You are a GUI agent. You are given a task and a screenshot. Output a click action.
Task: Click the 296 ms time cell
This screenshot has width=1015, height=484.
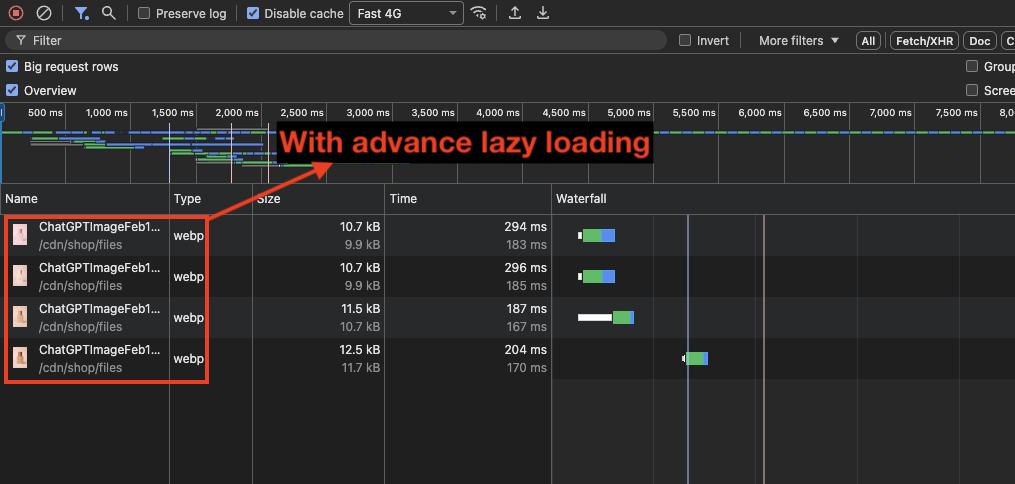[x=525, y=268]
